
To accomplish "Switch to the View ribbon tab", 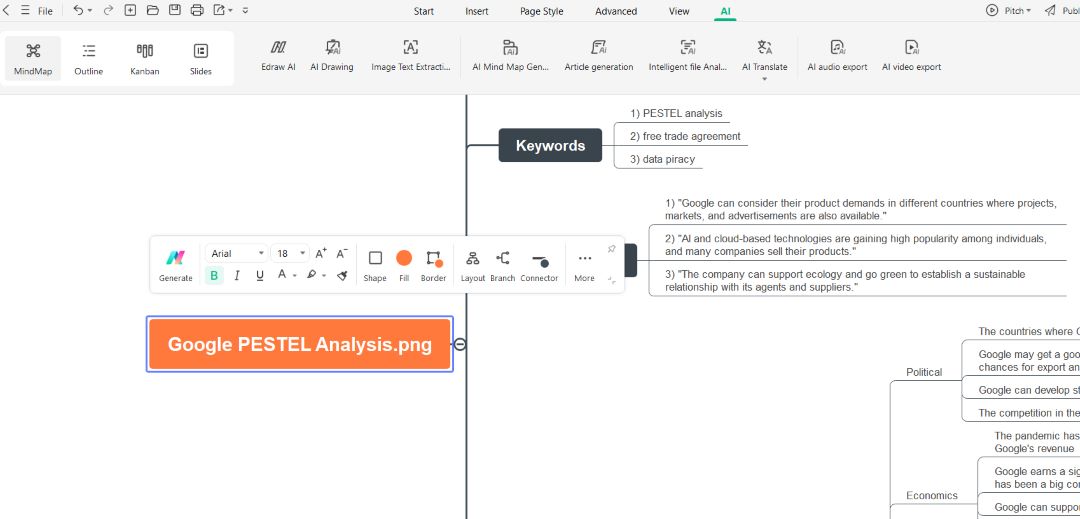I will 679,11.
